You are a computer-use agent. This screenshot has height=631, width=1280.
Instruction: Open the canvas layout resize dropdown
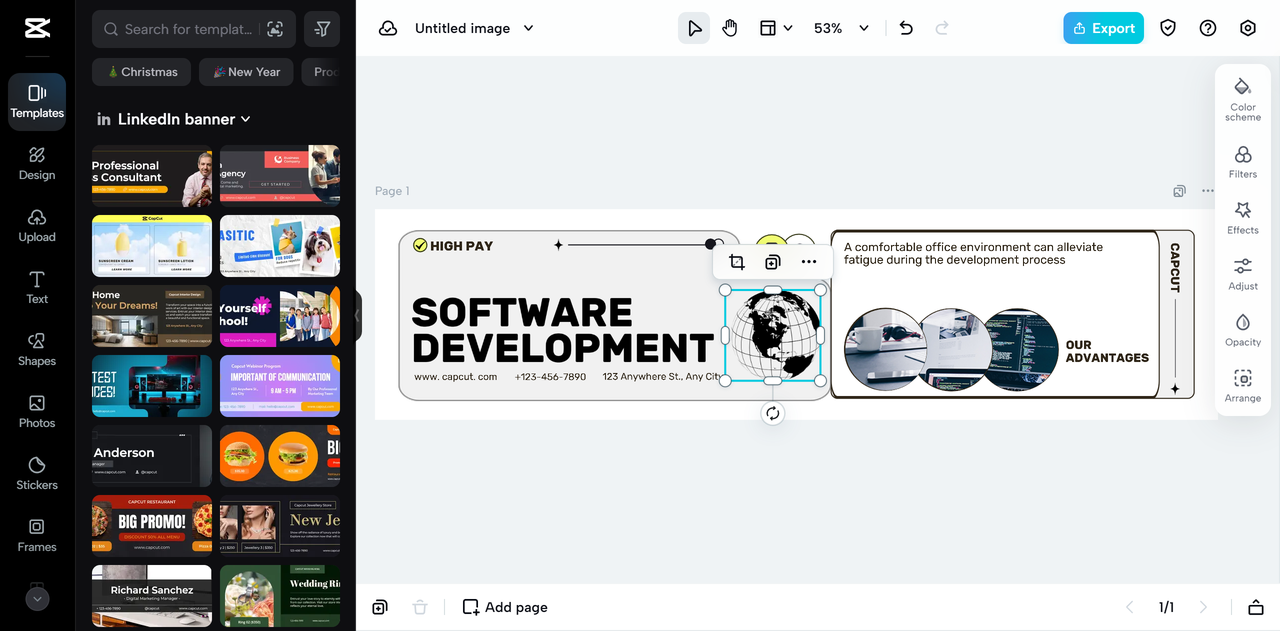pyautogui.click(x=776, y=28)
